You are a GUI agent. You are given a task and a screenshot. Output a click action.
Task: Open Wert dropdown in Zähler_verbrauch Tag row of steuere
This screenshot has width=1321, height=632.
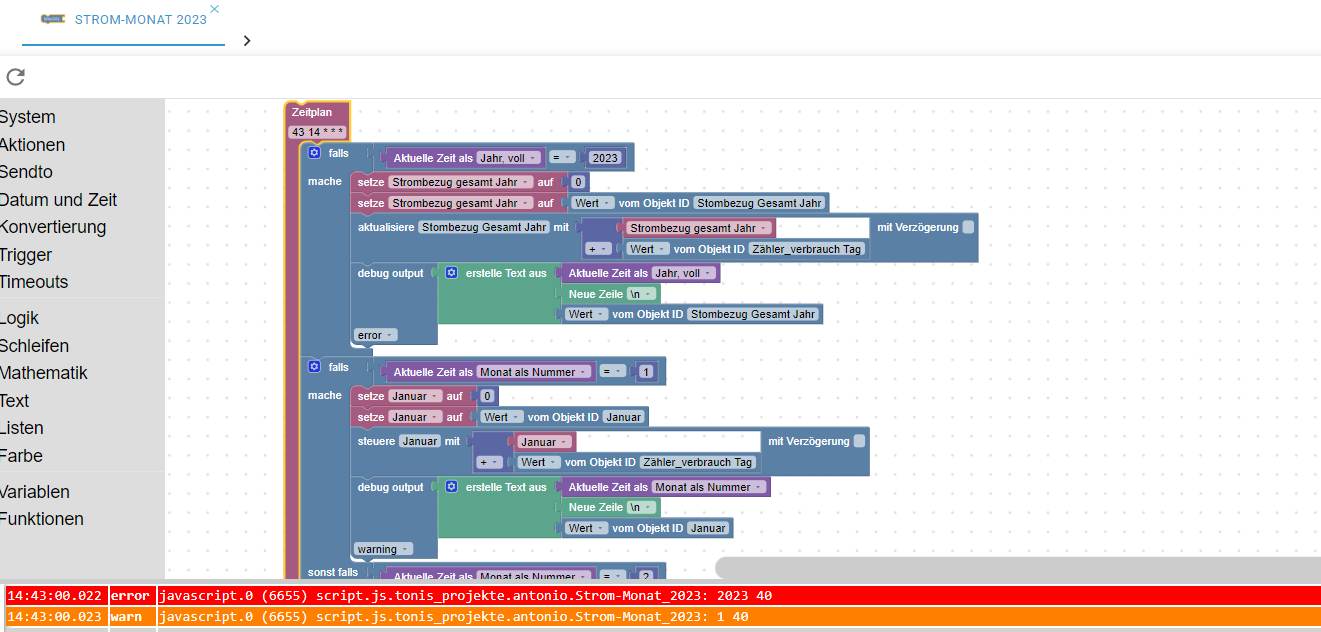(x=537, y=462)
